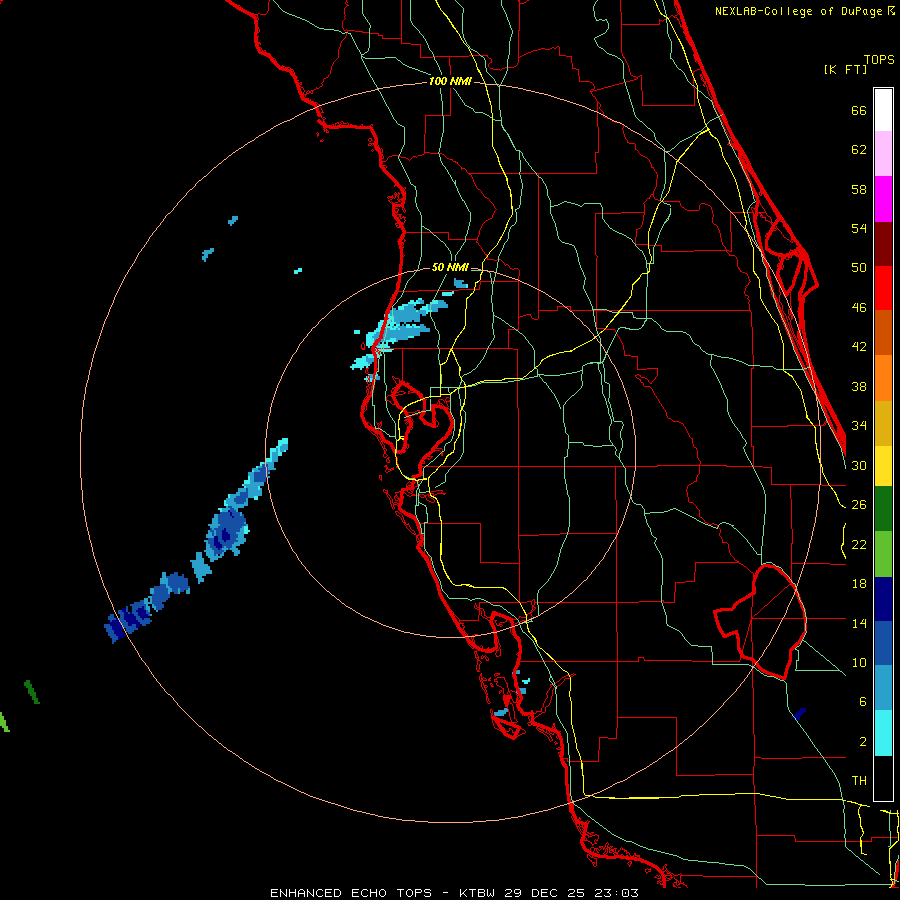900x900 pixels.
Task: Click the cyan 2 kft legend swatch
Action: click(x=883, y=733)
